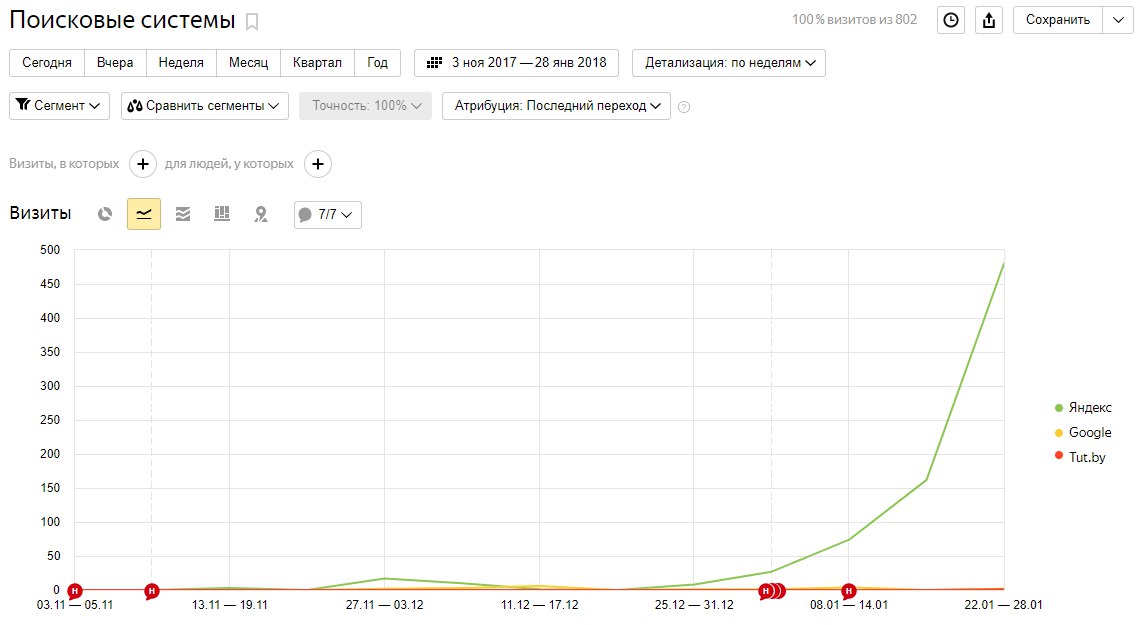Toggle the Google series in legend
The height and width of the screenshot is (625, 1136).
click(x=1083, y=432)
